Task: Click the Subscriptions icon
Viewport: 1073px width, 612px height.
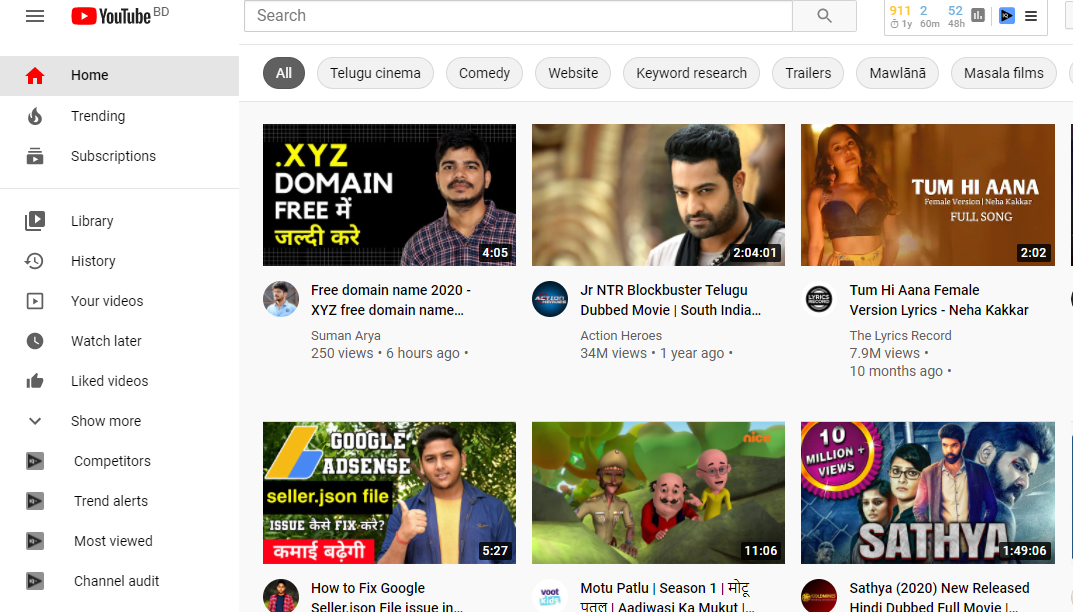Action: [35, 156]
